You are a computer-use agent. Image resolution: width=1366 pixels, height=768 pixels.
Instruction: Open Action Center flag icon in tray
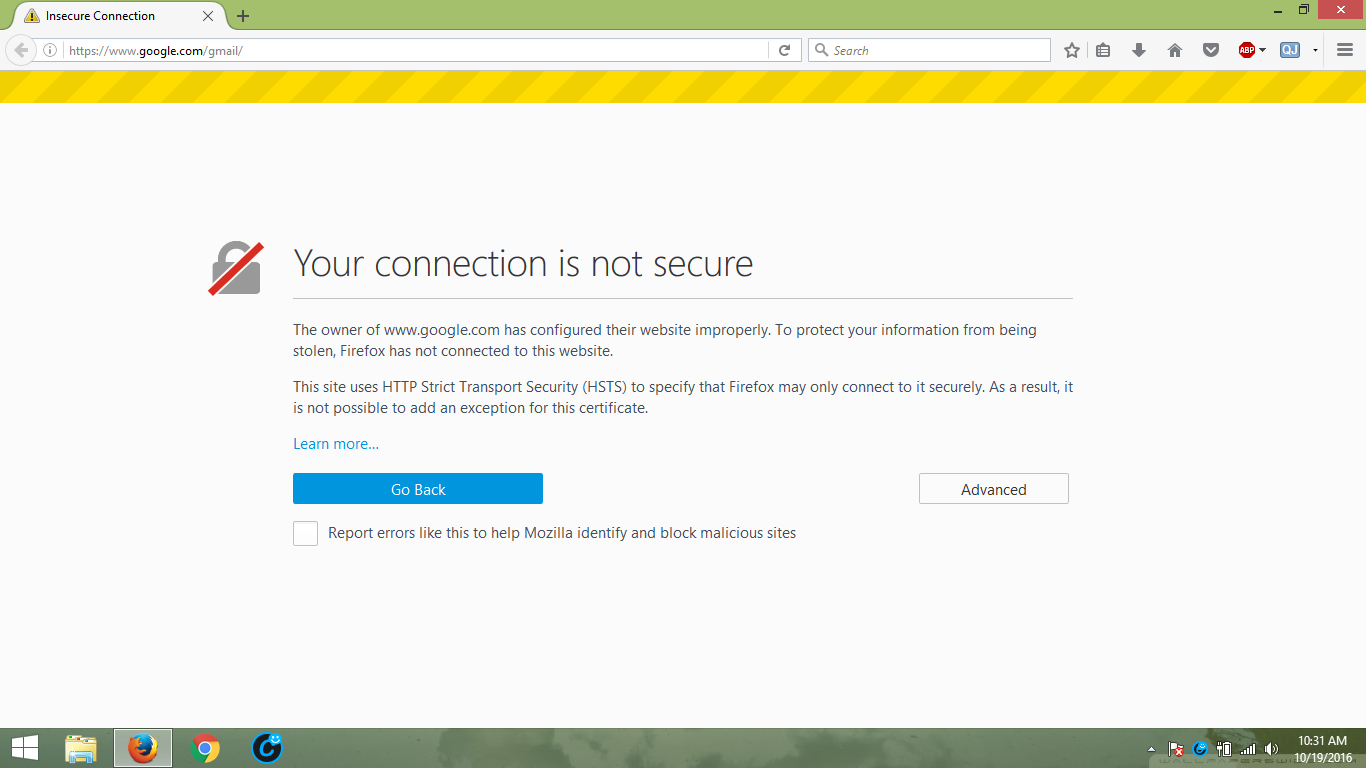[x=1176, y=748]
